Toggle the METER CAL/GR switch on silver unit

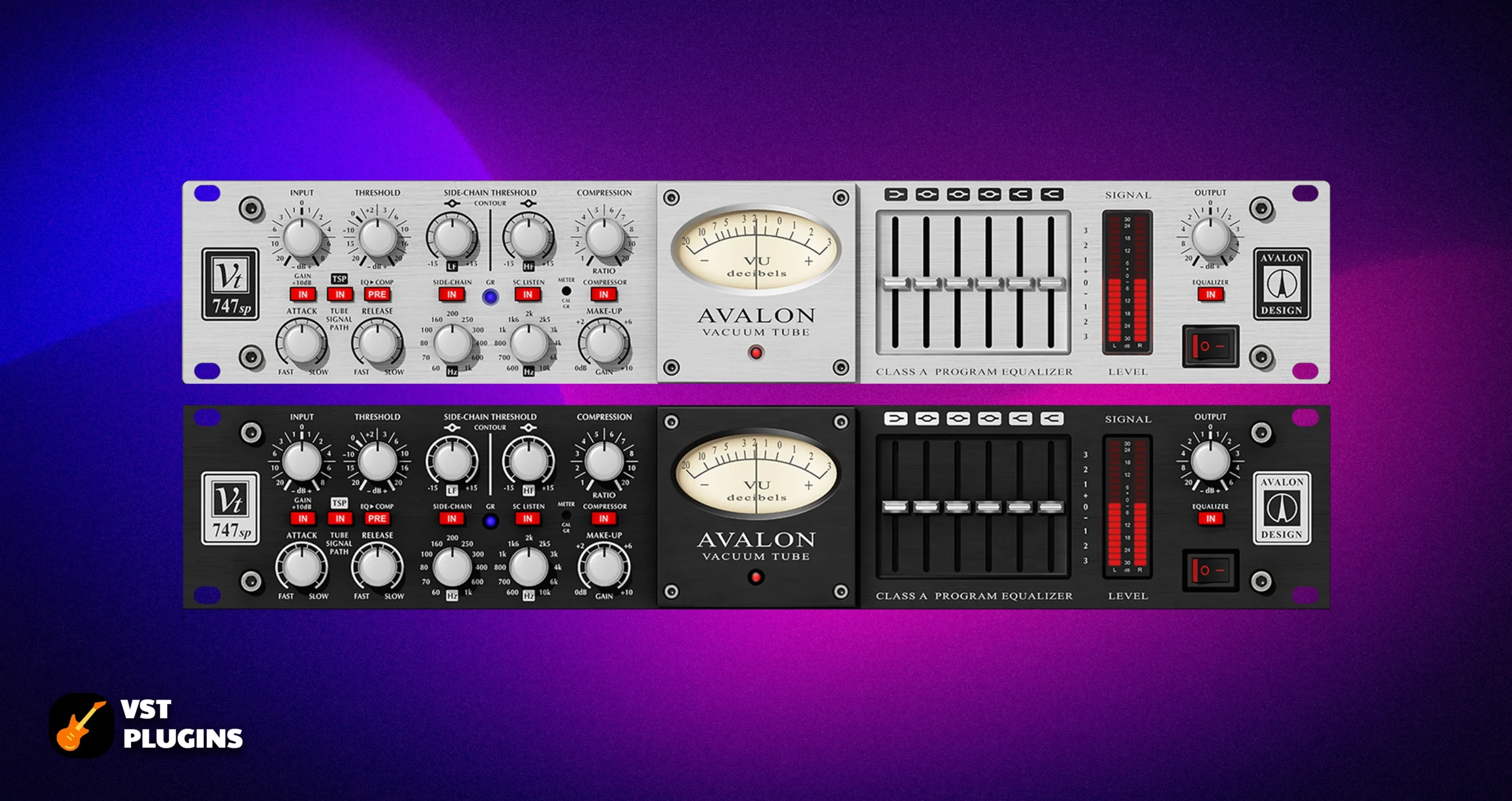566,291
